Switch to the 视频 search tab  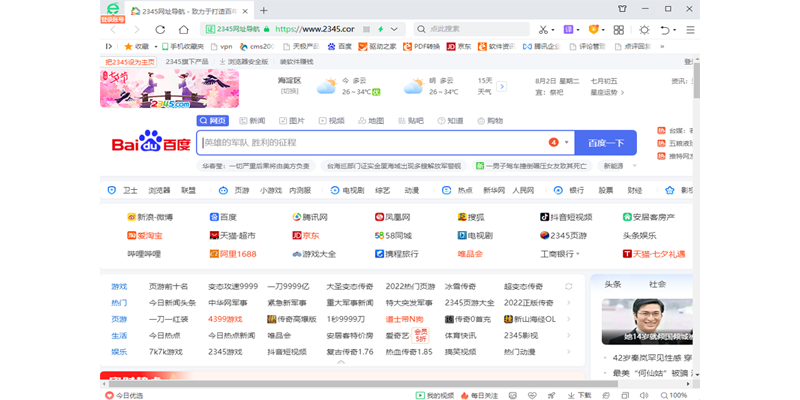click(x=332, y=121)
